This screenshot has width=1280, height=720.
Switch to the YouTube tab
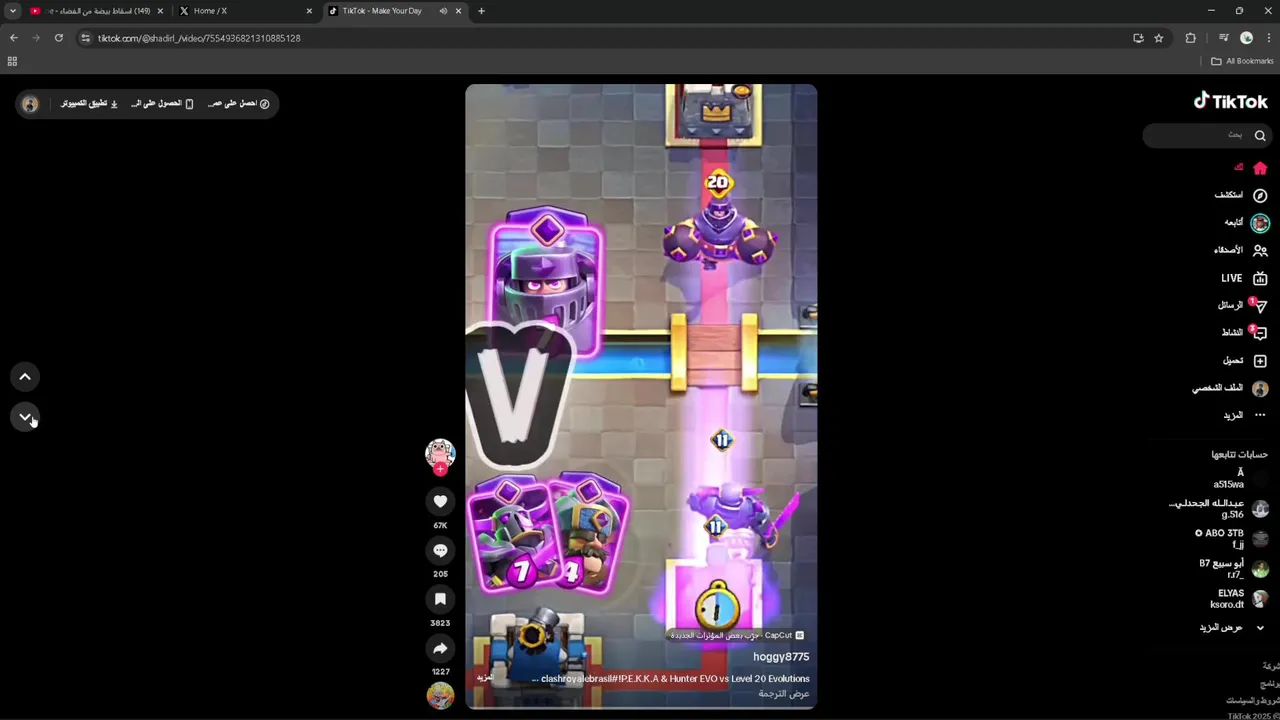[95, 11]
